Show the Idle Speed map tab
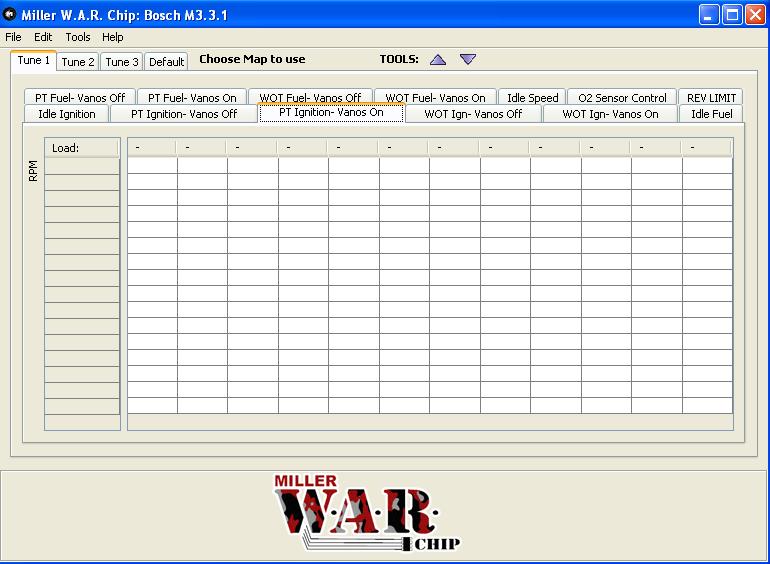Screen dimensions: 770x564 coord(532,97)
